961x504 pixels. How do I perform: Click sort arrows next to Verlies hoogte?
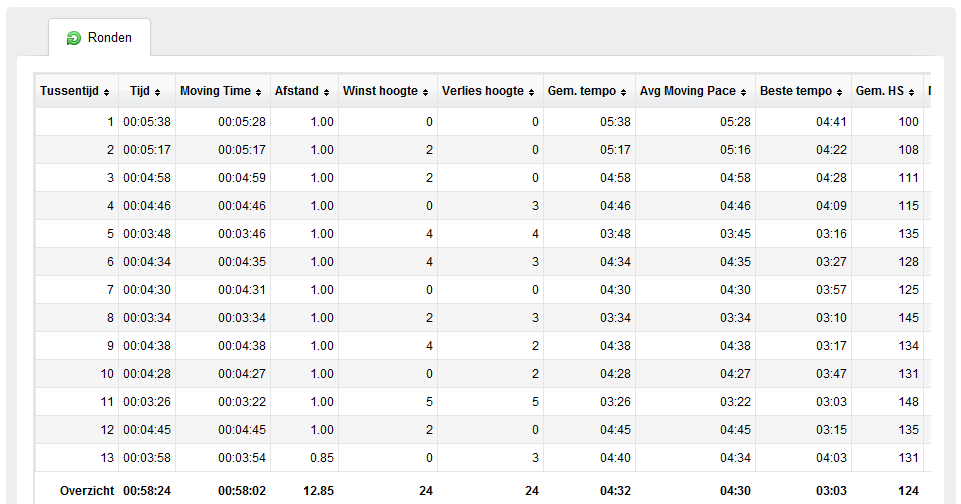pyautogui.click(x=531, y=92)
